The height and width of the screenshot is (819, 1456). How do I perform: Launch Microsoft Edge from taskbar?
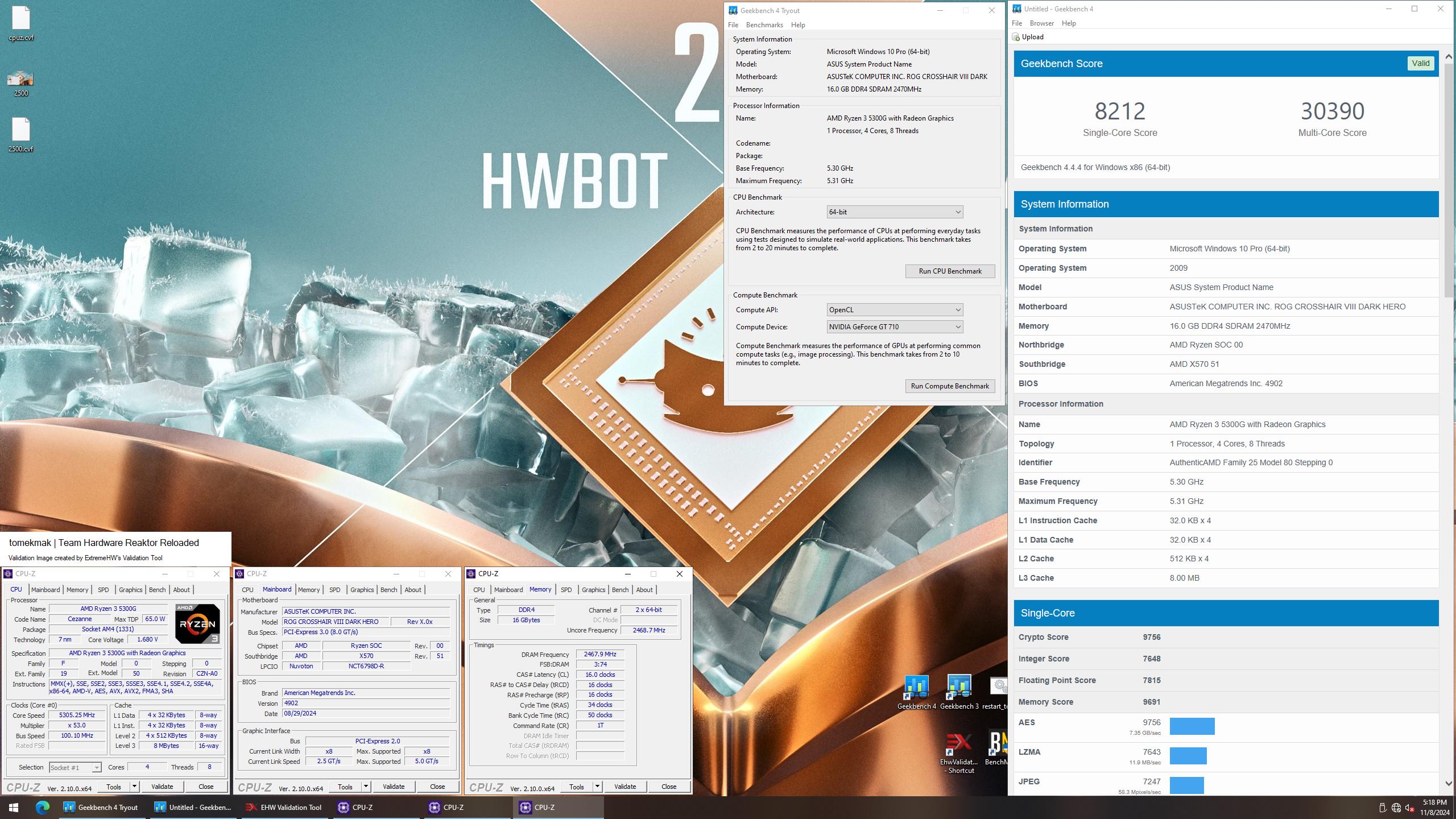click(x=43, y=807)
